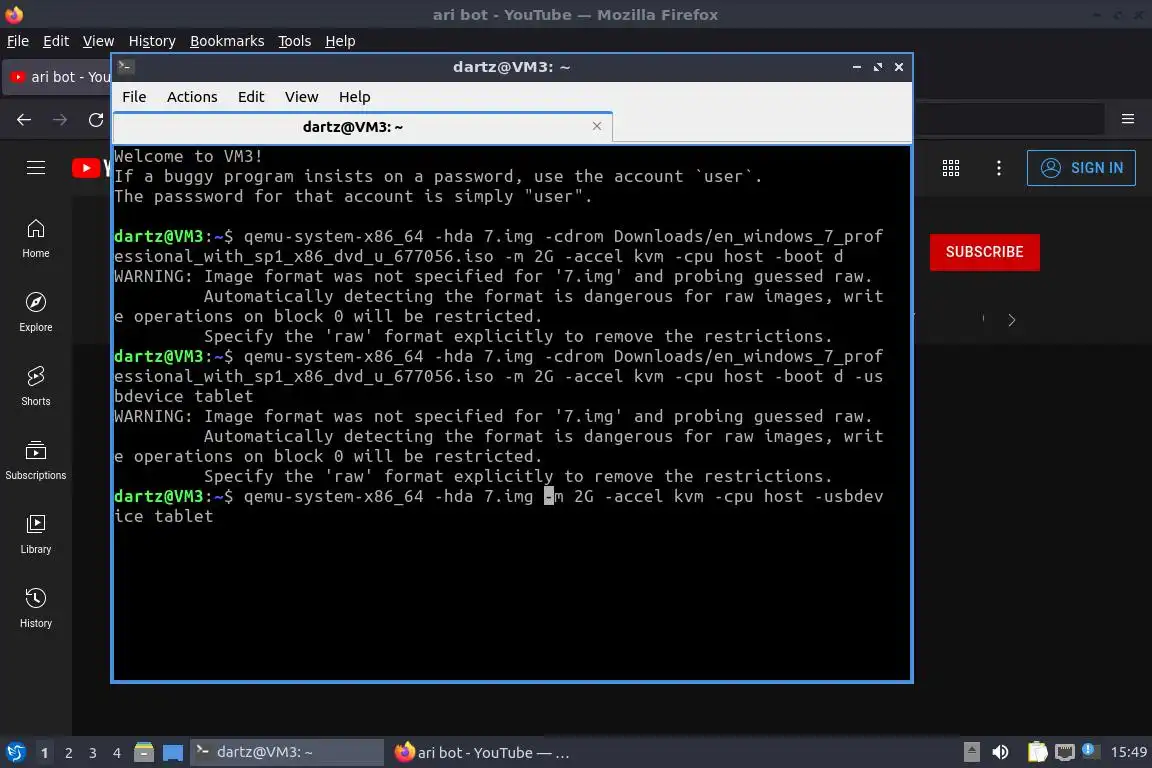Viewport: 1152px width, 768px height.
Task: Switch to workspace 4
Action: click(x=117, y=753)
